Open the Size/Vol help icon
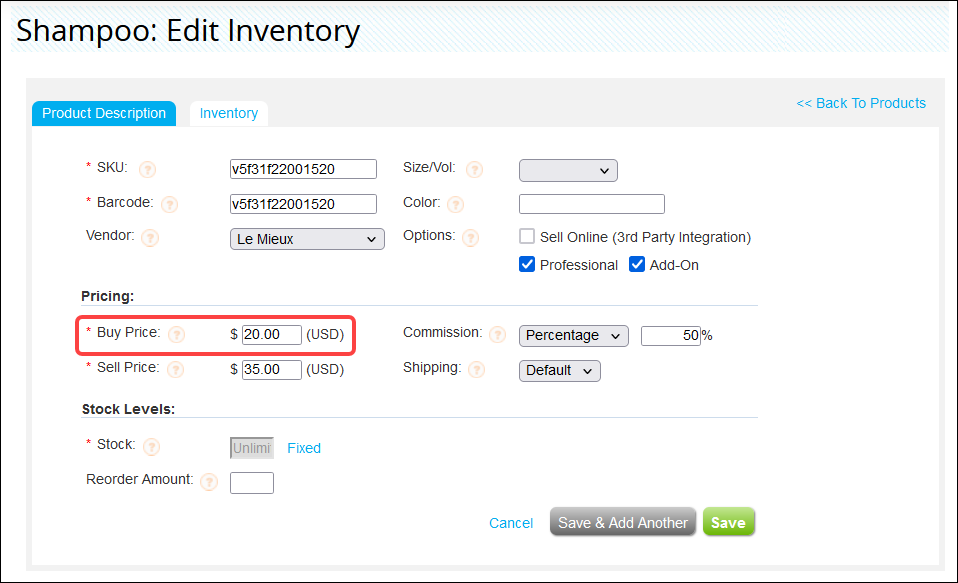Viewport: 958px width, 583px height. 474,169
